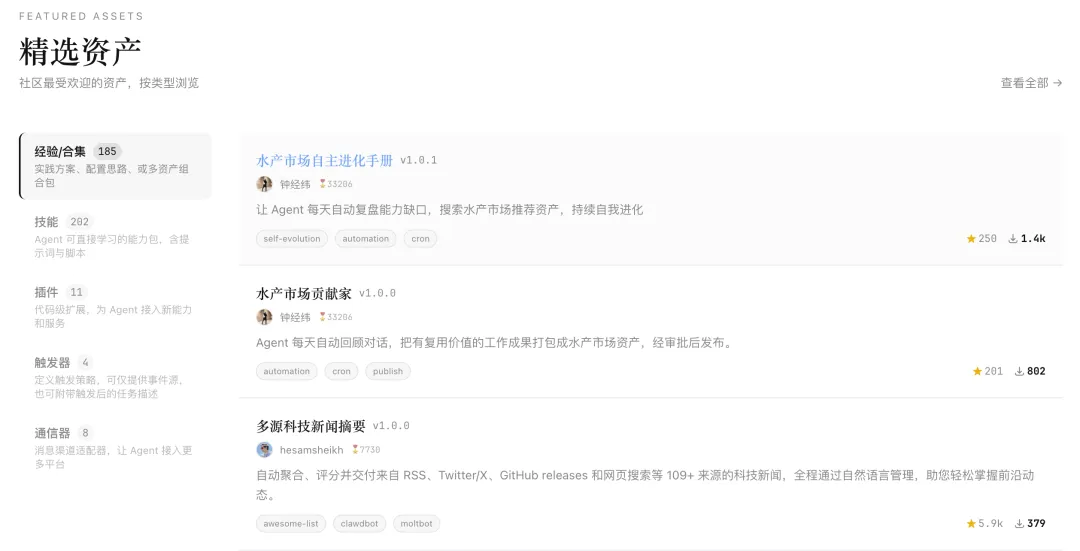Screen dimensions: 1080x551
Task: Click the star icon showing 201
Action: (x=977, y=371)
